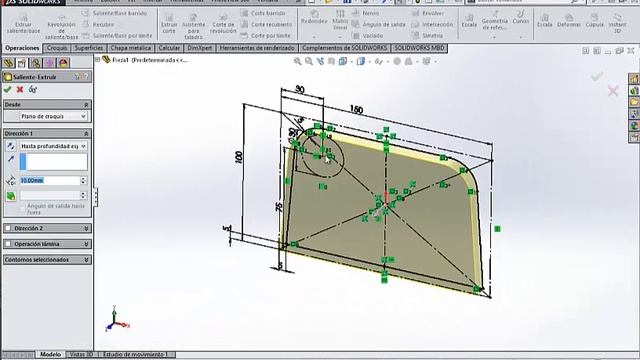Select the Deformar tool
The height and width of the screenshot is (360, 640).
pos(569,20)
